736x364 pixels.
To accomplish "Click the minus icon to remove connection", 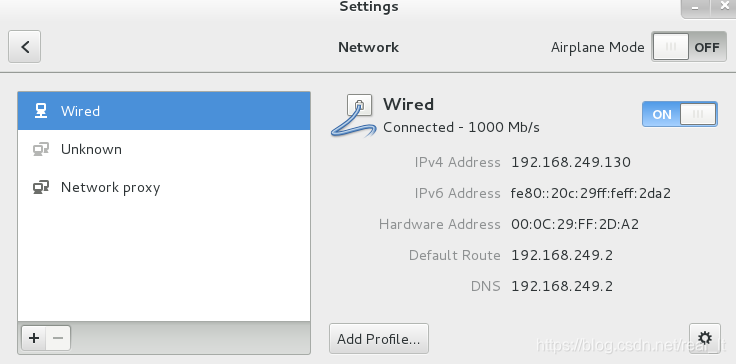I will [x=58, y=338].
